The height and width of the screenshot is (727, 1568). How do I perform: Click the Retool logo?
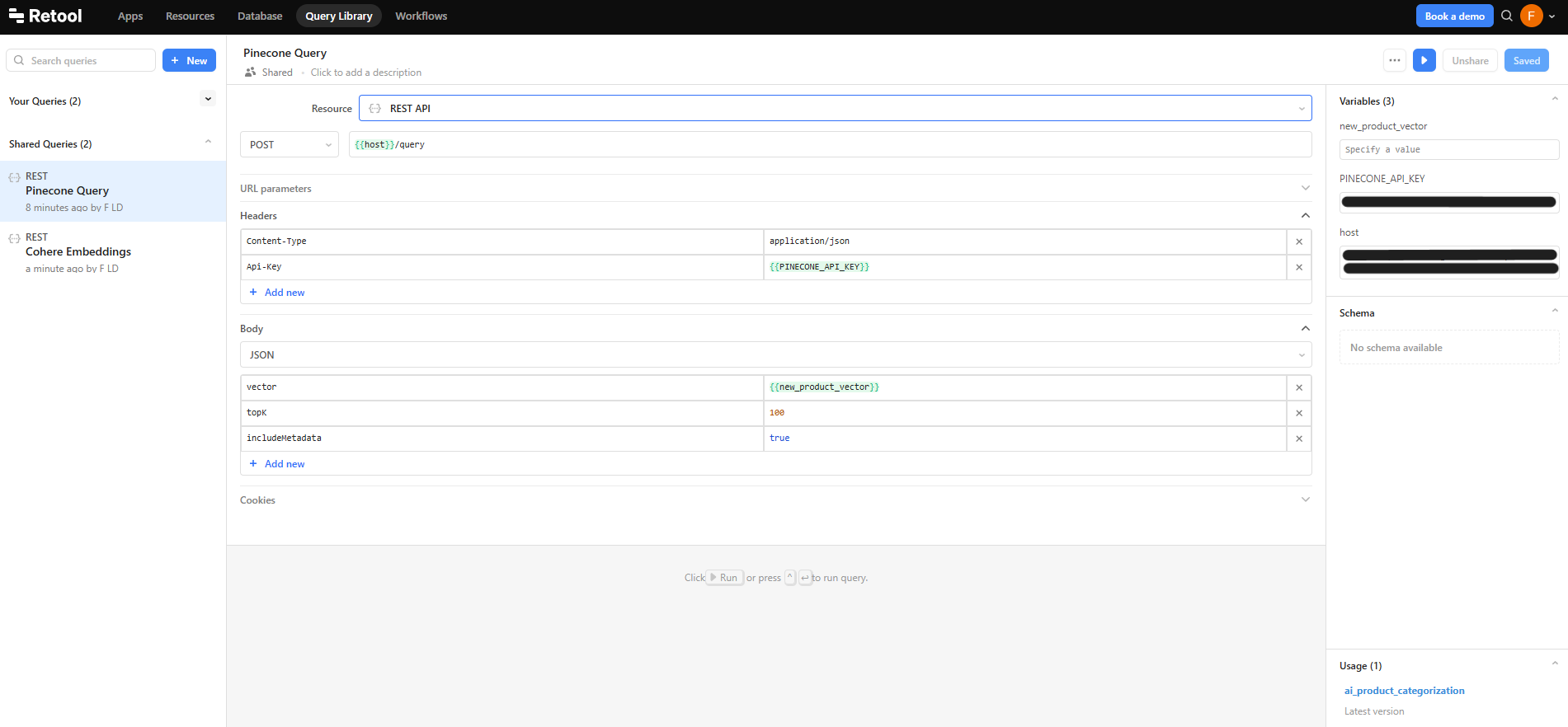click(x=45, y=16)
